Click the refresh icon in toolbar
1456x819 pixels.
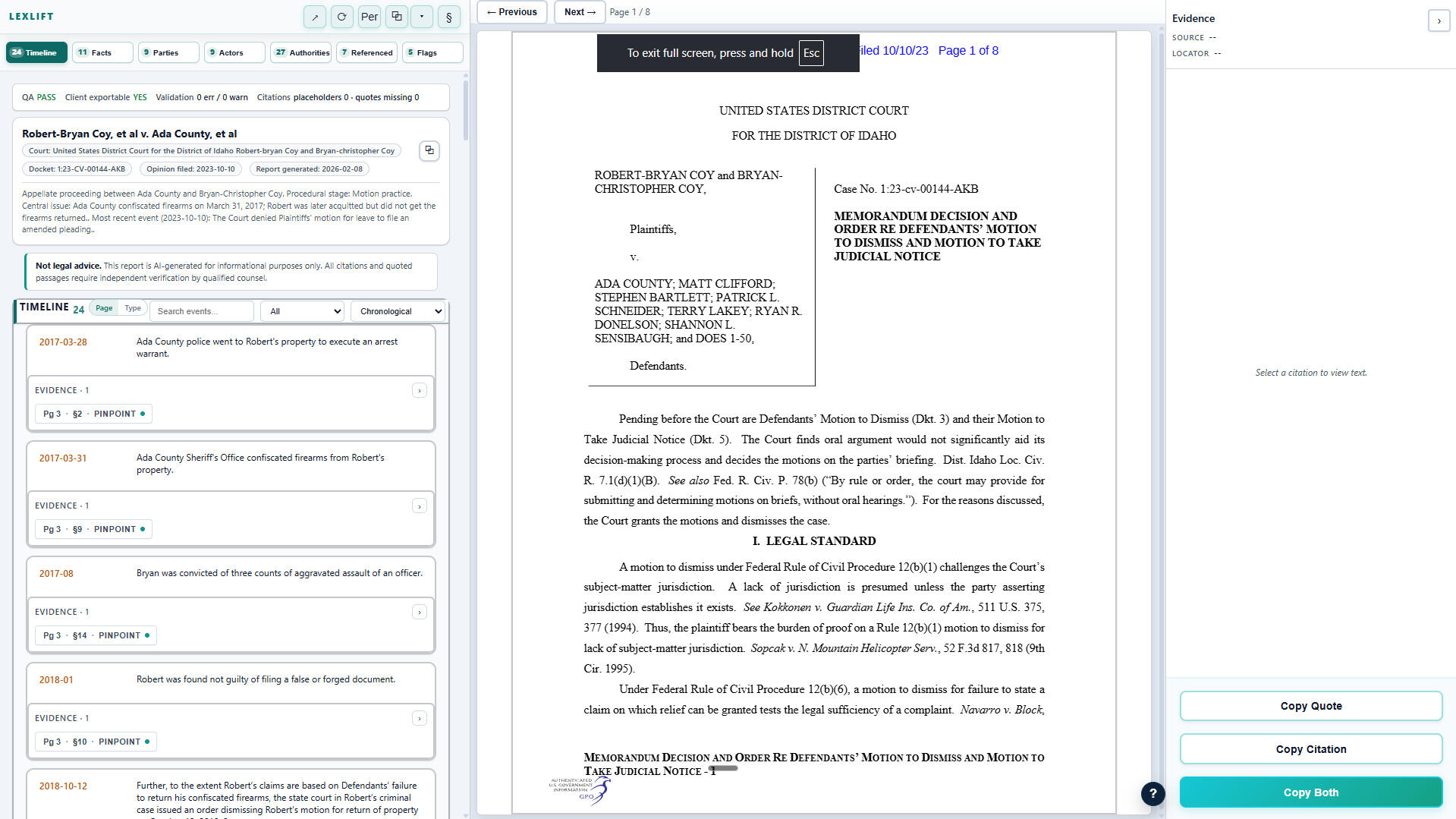[x=342, y=17]
